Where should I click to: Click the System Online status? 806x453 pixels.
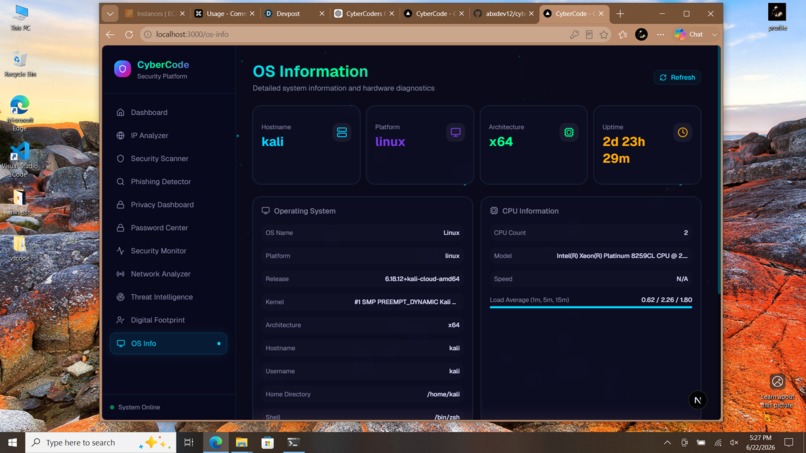coord(135,407)
